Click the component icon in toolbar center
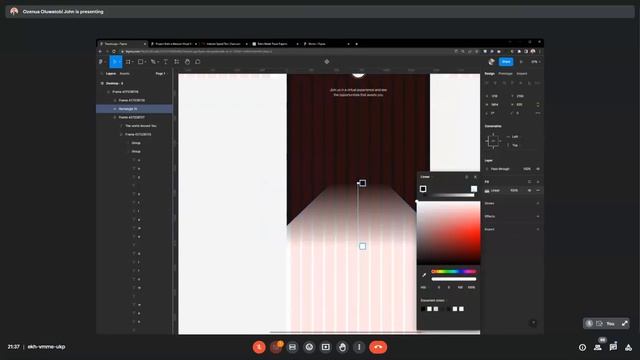The height and width of the screenshot is (360, 640). coord(327,62)
